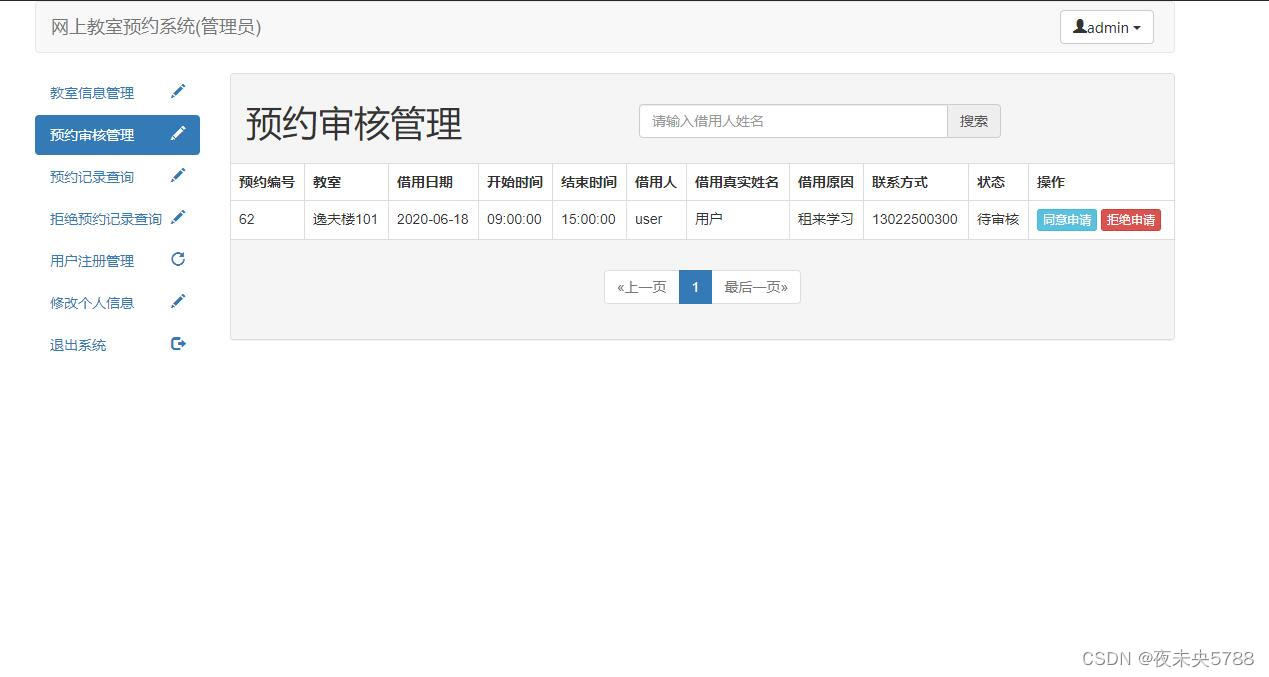Jump to 最后一页» link
The height and width of the screenshot is (677, 1269).
point(755,287)
